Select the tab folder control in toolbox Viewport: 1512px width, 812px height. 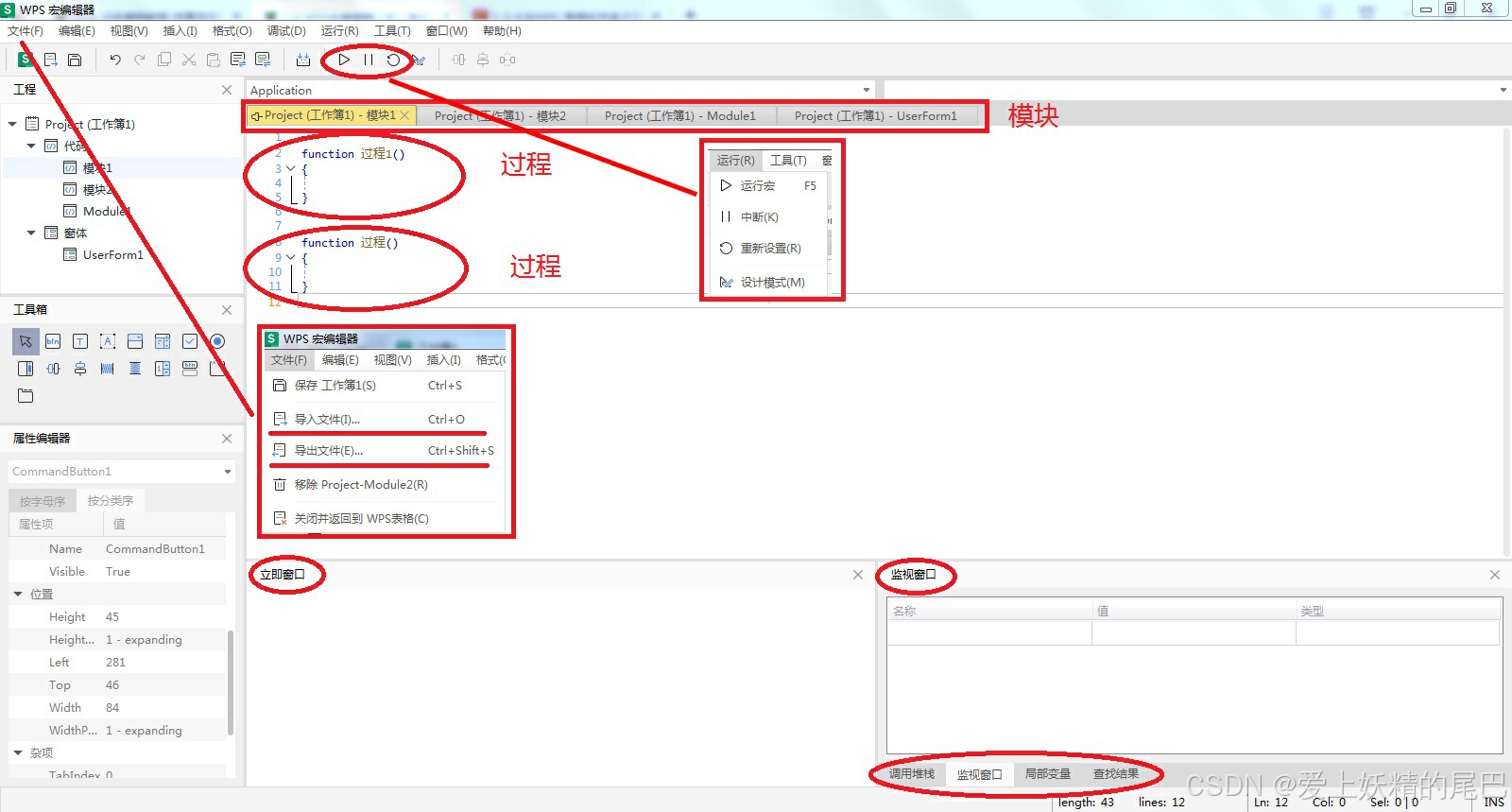pyautogui.click(x=26, y=396)
